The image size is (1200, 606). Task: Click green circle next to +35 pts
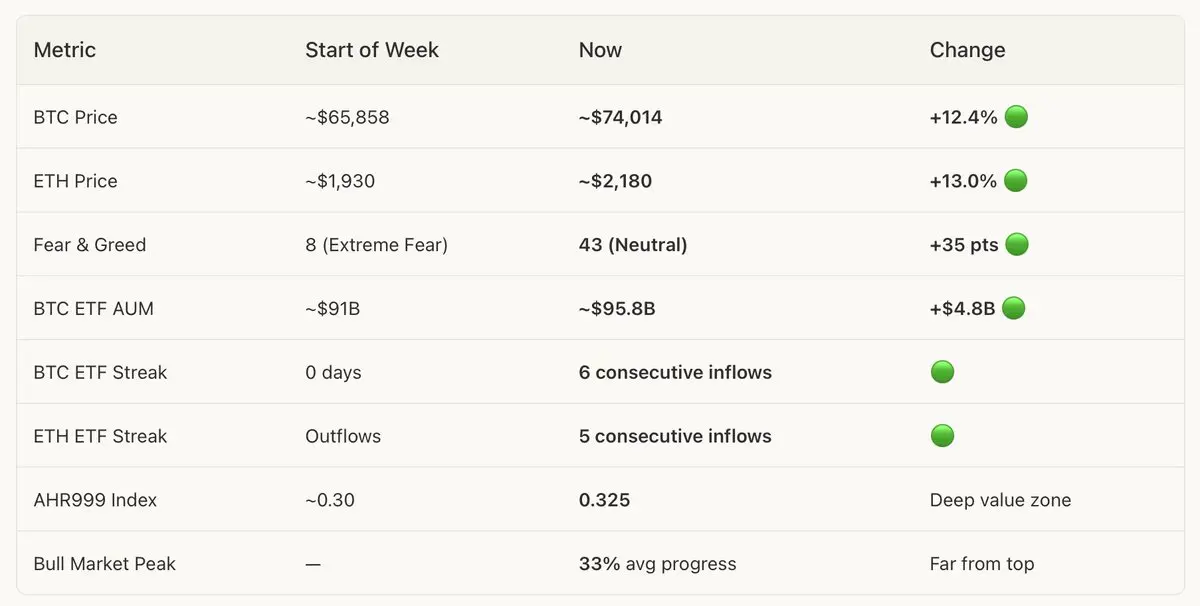(1017, 245)
